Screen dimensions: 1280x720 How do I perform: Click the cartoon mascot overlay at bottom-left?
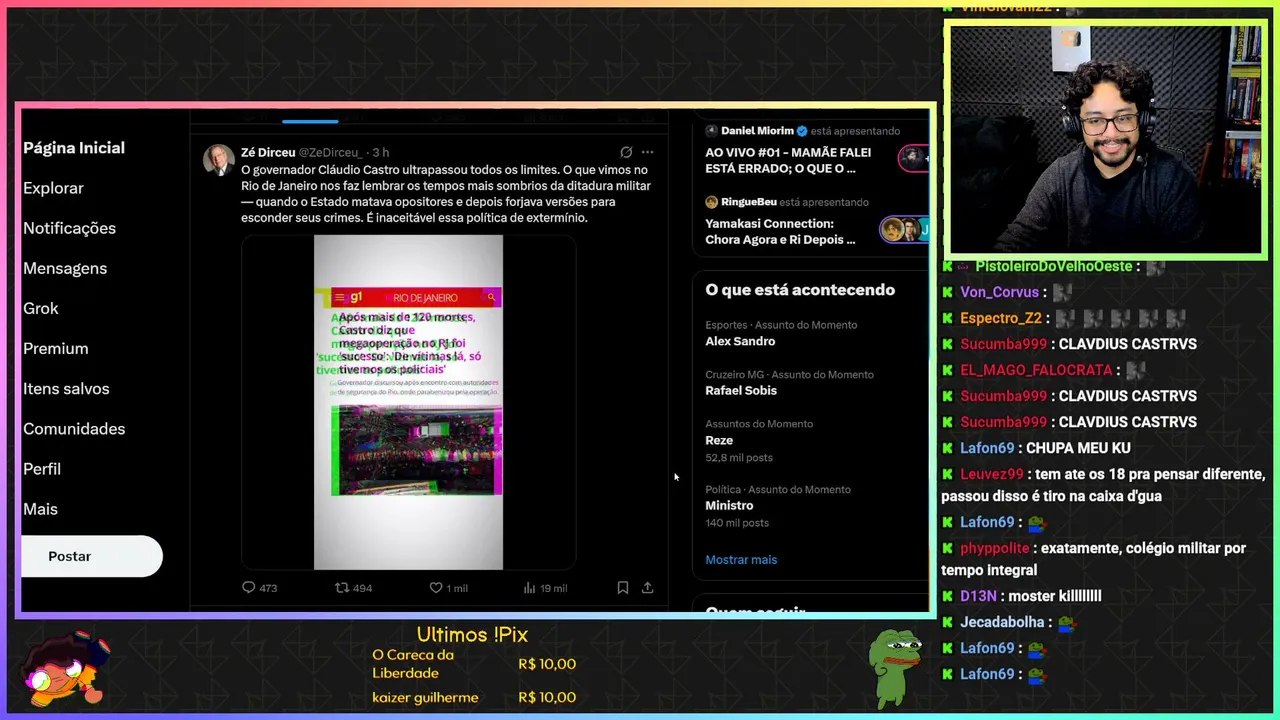click(66, 668)
